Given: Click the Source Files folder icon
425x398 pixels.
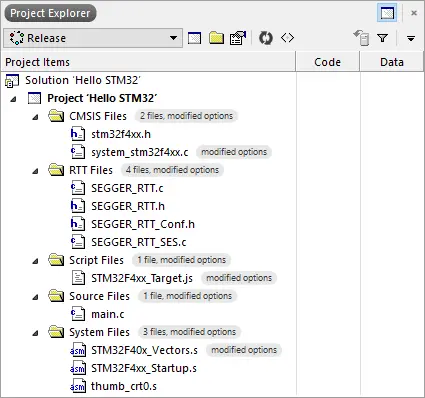Looking at the screenshot, I should [x=56, y=296].
